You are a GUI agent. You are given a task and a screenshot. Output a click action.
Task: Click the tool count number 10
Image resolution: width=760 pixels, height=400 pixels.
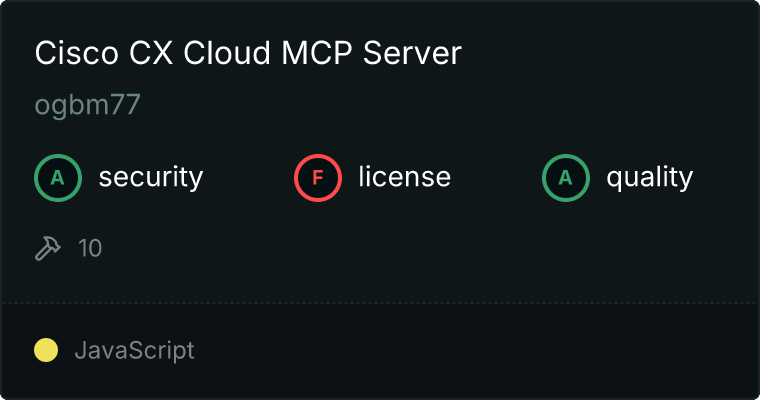[x=90, y=248]
